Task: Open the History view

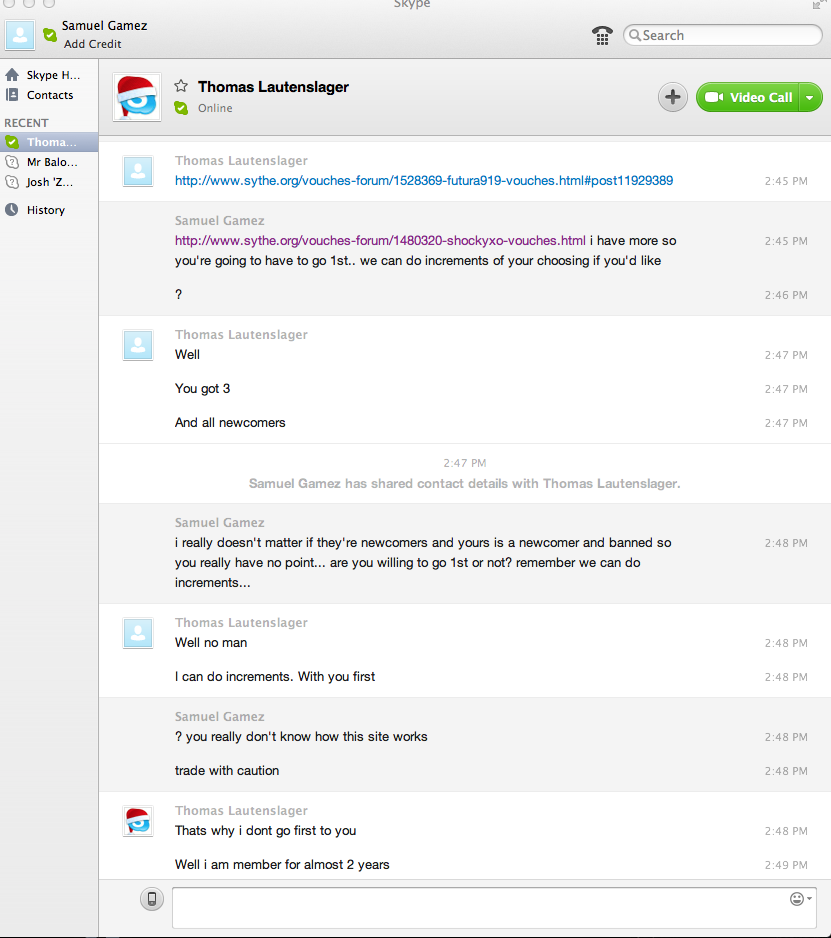Action: [45, 210]
